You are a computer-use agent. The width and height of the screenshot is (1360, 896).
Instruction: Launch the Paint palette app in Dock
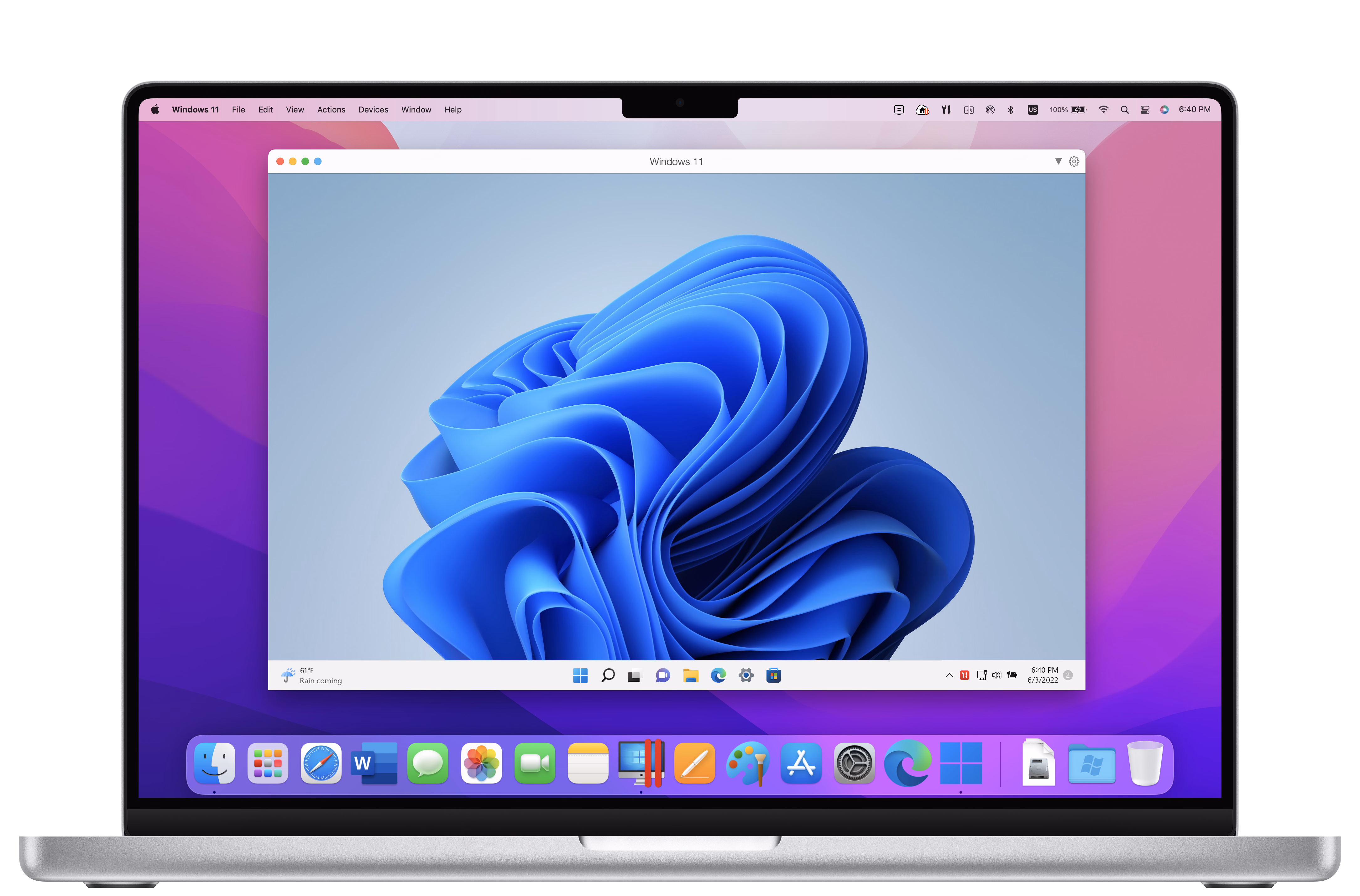coord(747,763)
